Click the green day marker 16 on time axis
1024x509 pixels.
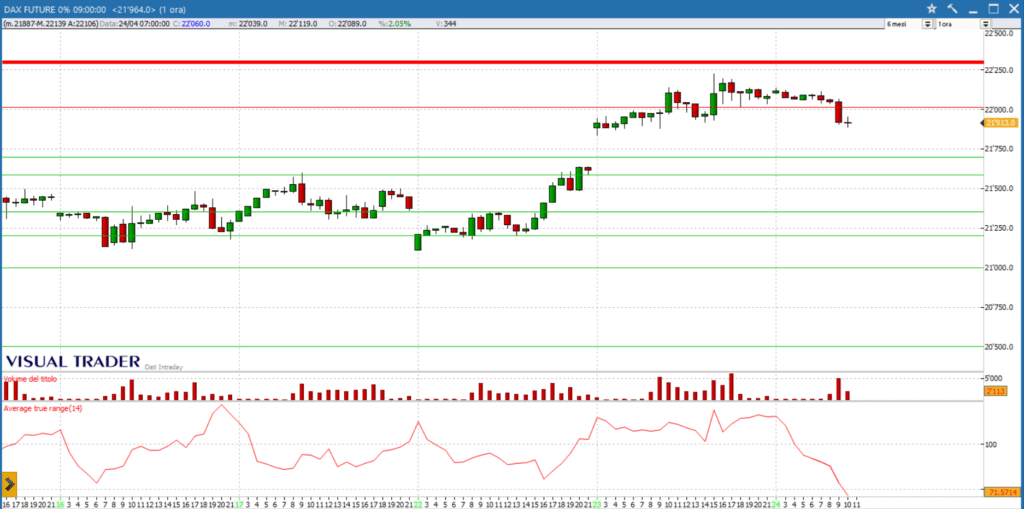tap(60, 504)
